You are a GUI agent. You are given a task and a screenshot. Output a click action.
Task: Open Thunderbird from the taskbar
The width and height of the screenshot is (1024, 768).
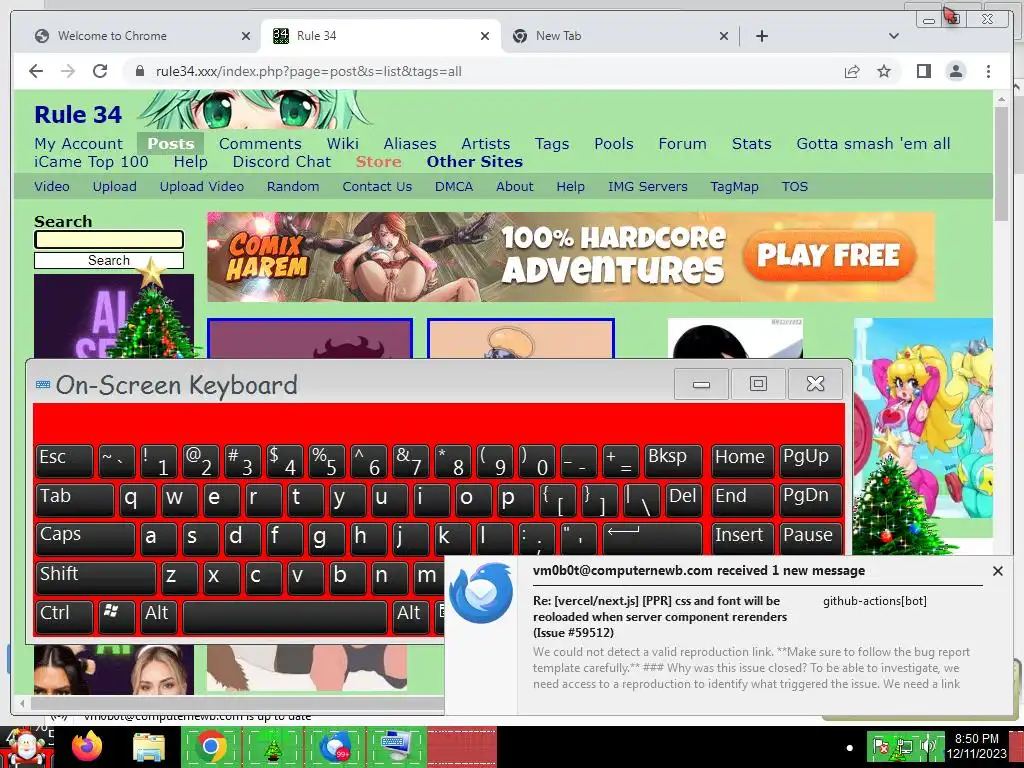tap(334, 747)
